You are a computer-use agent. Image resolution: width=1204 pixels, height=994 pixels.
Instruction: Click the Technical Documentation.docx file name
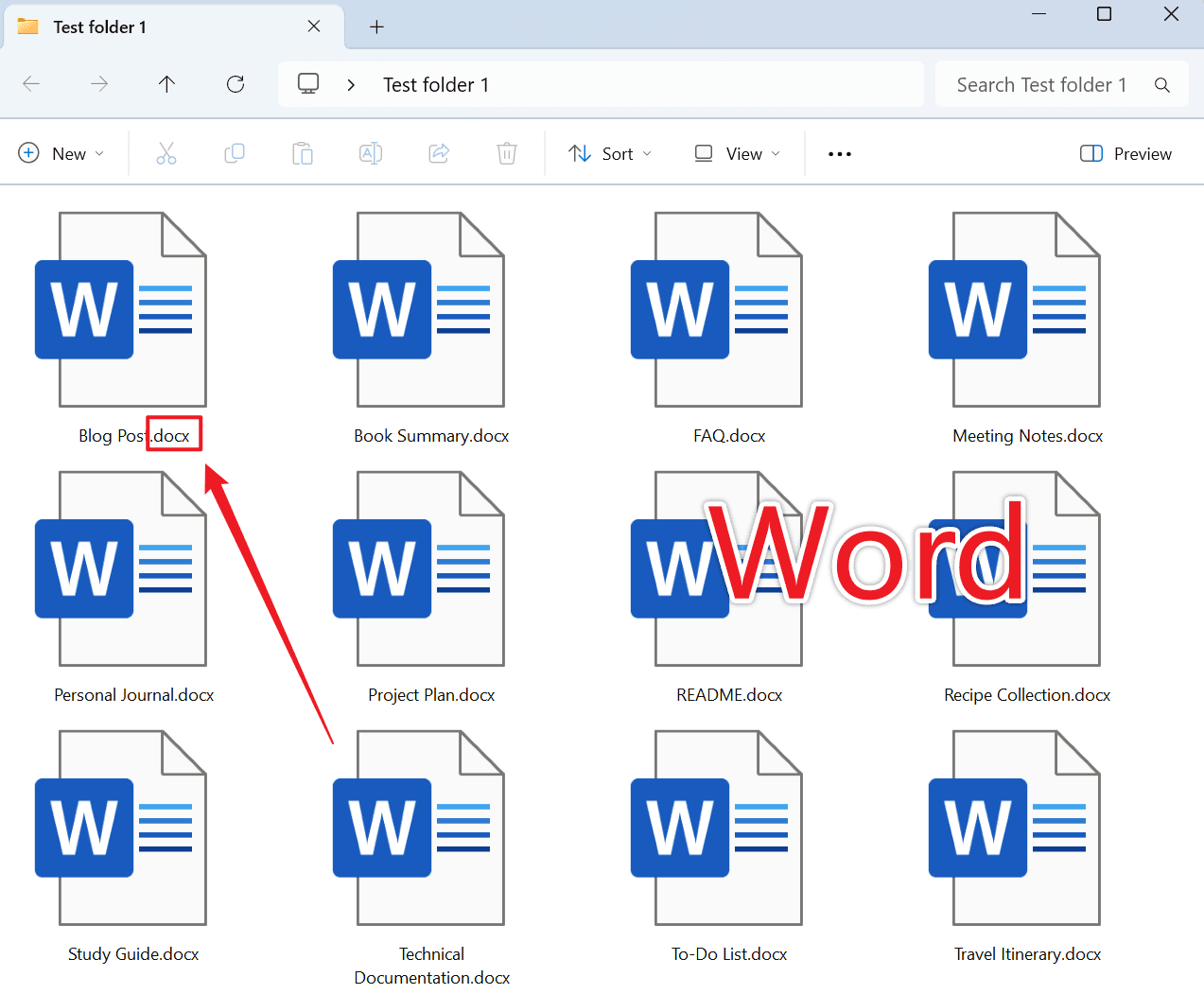(x=432, y=966)
